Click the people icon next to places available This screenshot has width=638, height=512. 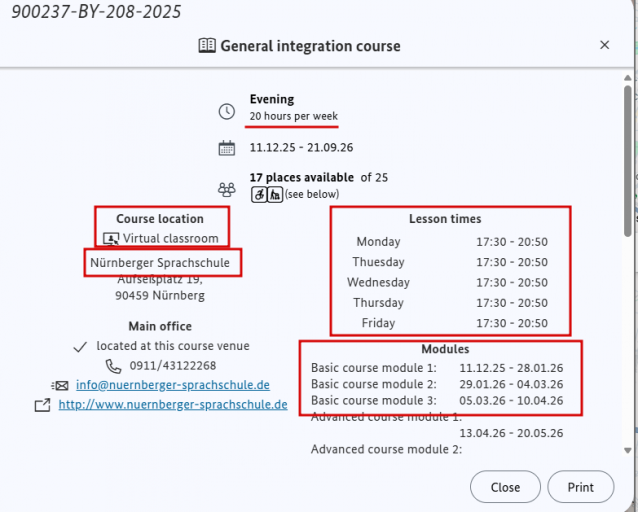pos(227,190)
